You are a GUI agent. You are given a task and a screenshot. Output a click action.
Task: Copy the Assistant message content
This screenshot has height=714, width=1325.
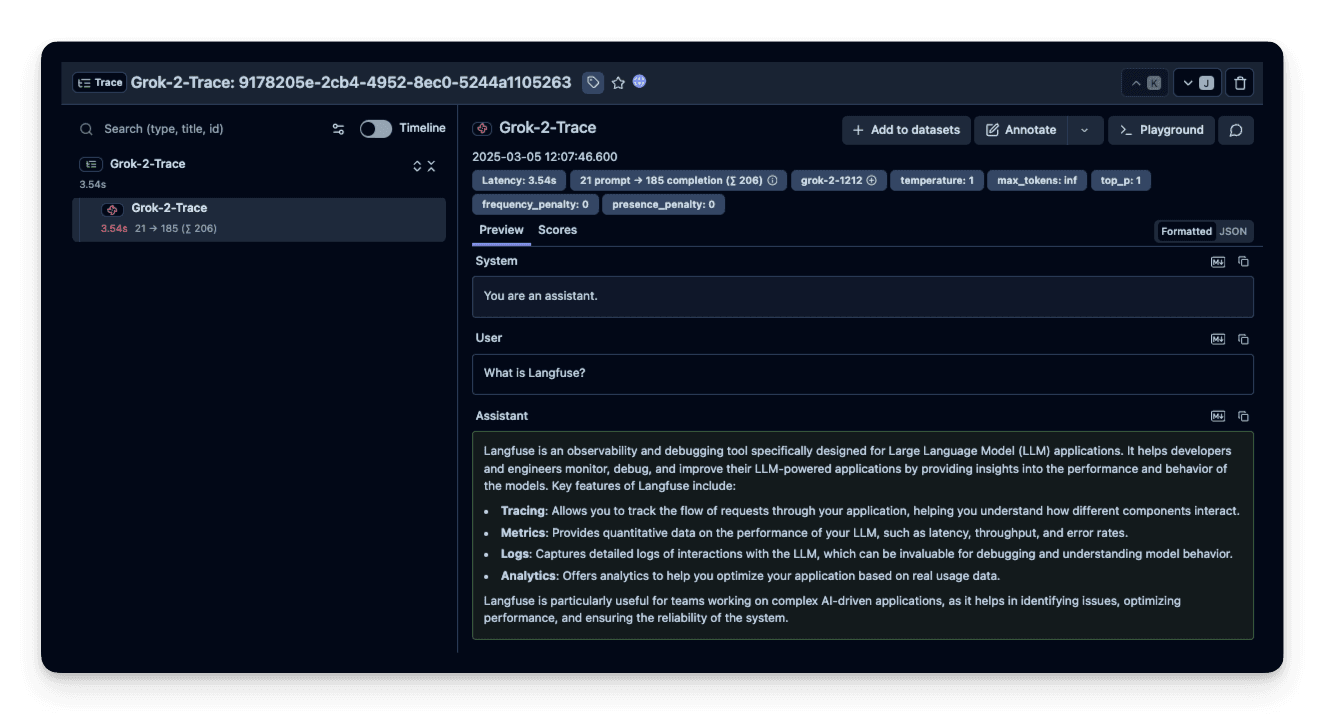[1244, 416]
